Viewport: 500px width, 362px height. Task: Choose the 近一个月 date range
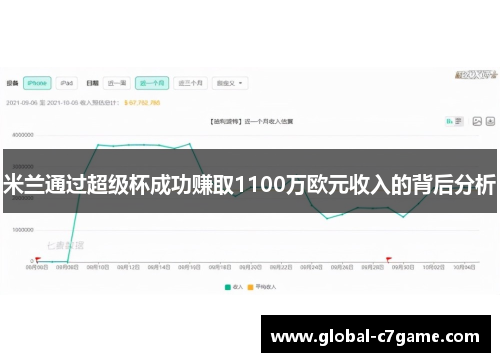pos(152,83)
